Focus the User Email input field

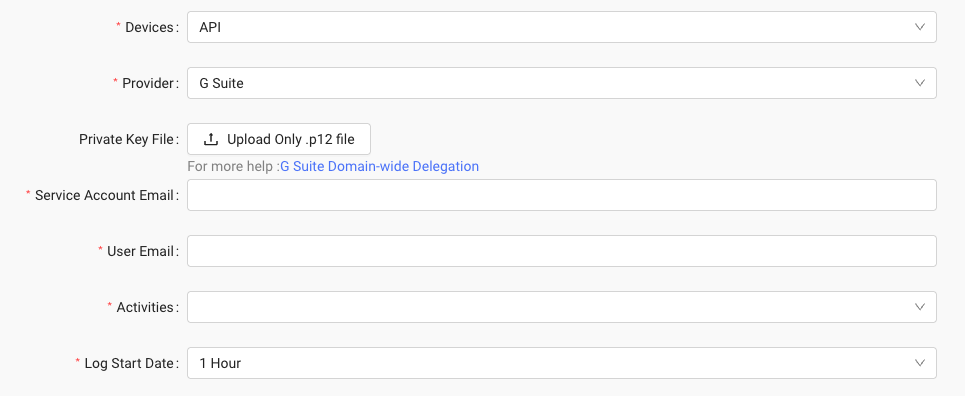561,251
